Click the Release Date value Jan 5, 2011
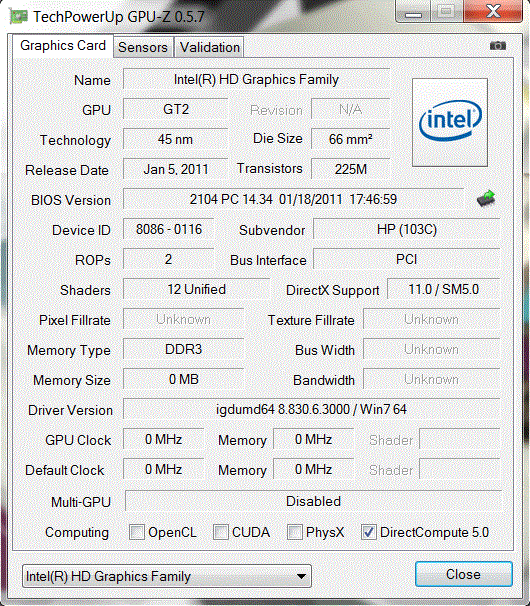This screenshot has height=606, width=530. (176, 169)
